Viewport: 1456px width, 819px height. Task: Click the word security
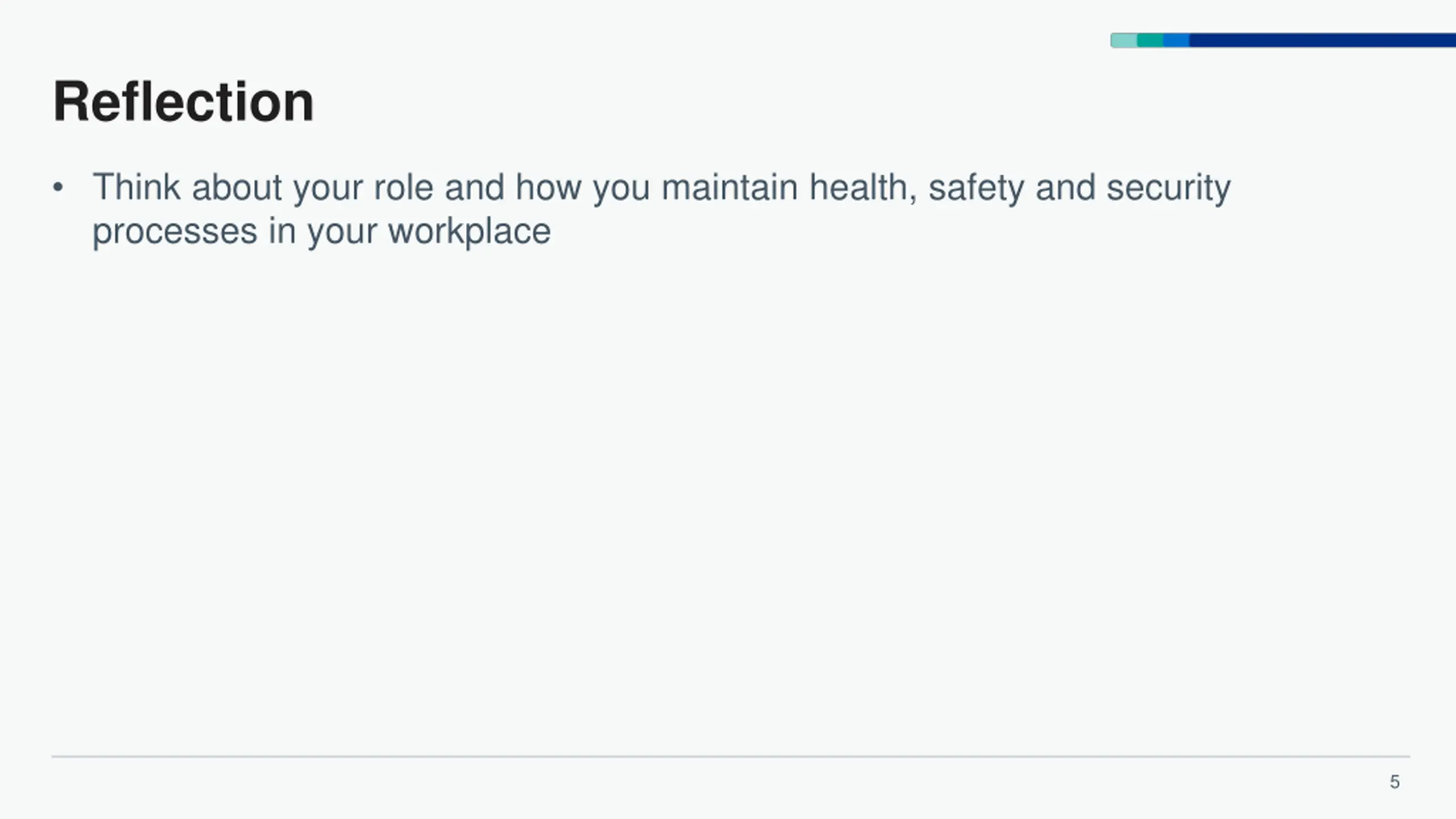pos(1169,188)
